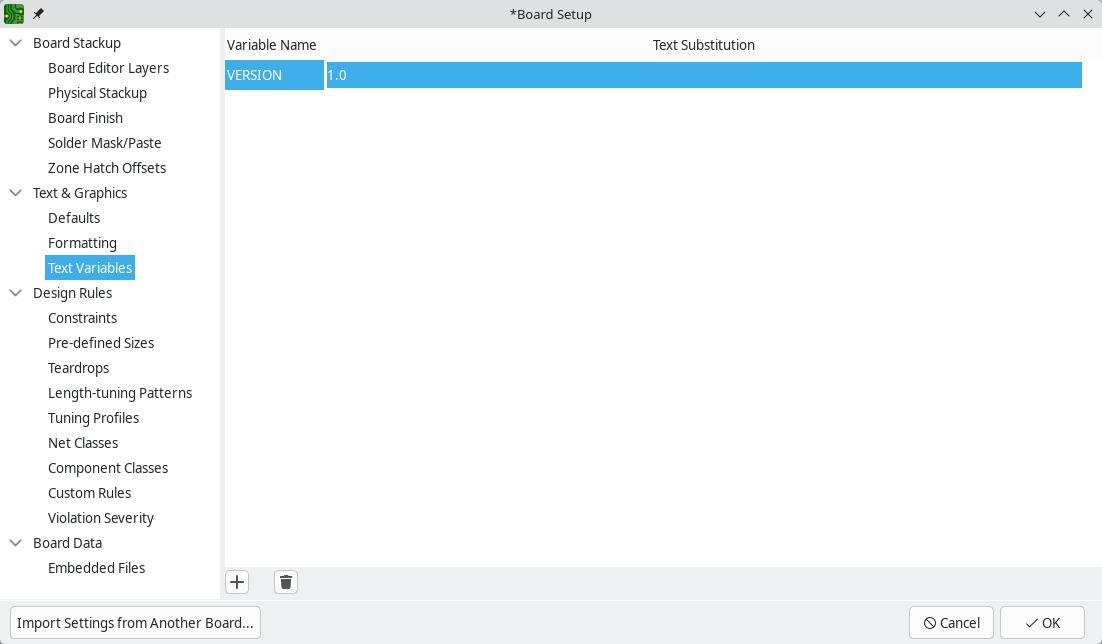Viewport: 1102px width, 644px height.
Task: Collapse the Board Data section
Action: pos(14,543)
